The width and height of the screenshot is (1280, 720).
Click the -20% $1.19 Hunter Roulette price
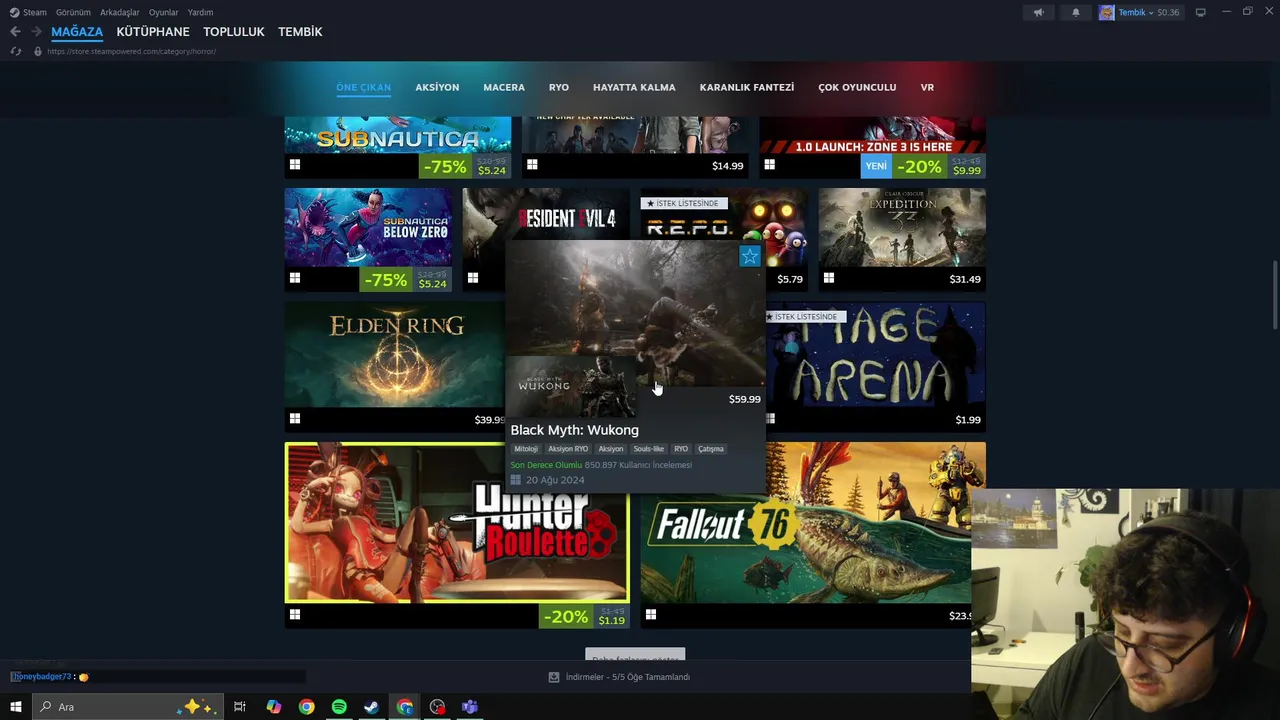(x=585, y=617)
